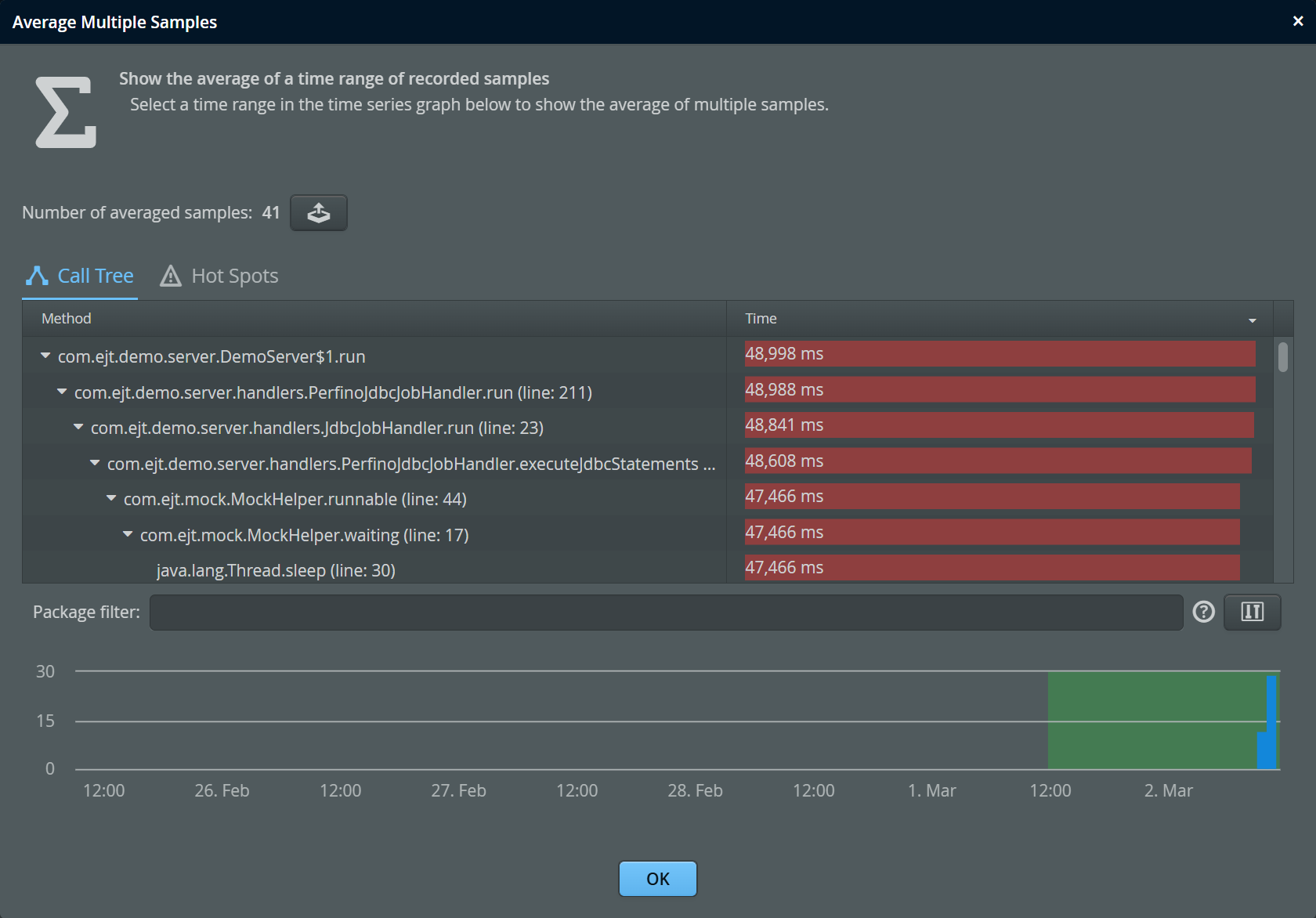Image resolution: width=1316 pixels, height=918 pixels.
Task: Switch to the Hot Spots tab
Action: 234,276
